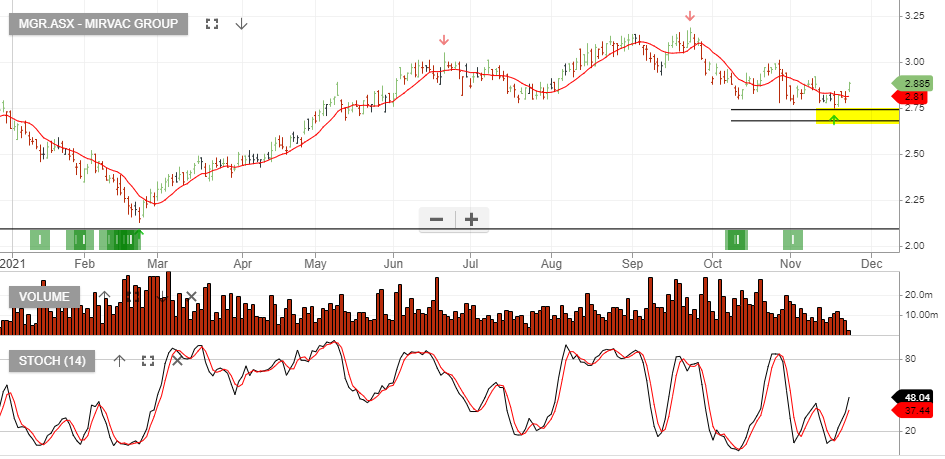Viewport: 945px width, 459px height.
Task: Move VOLUME panel up with the arrow
Action: [104, 296]
